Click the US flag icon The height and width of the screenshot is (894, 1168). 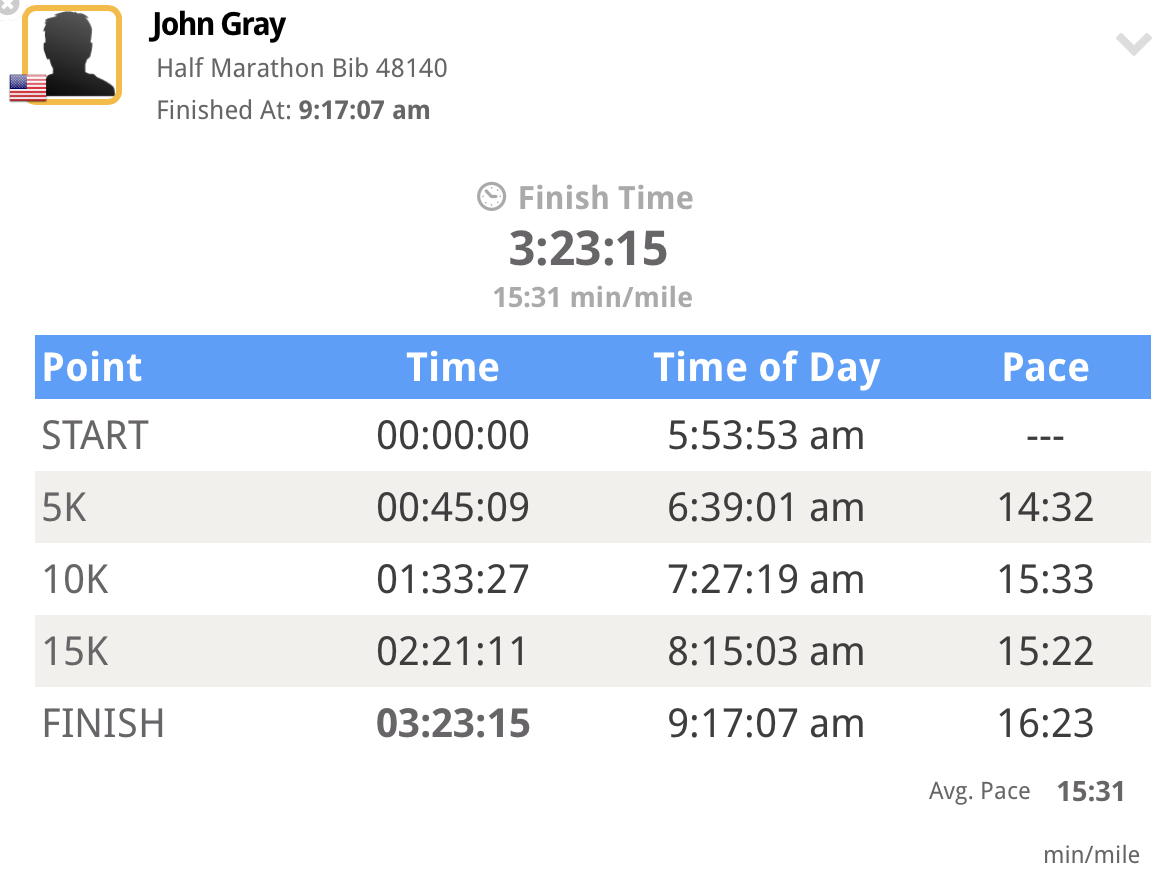28,87
